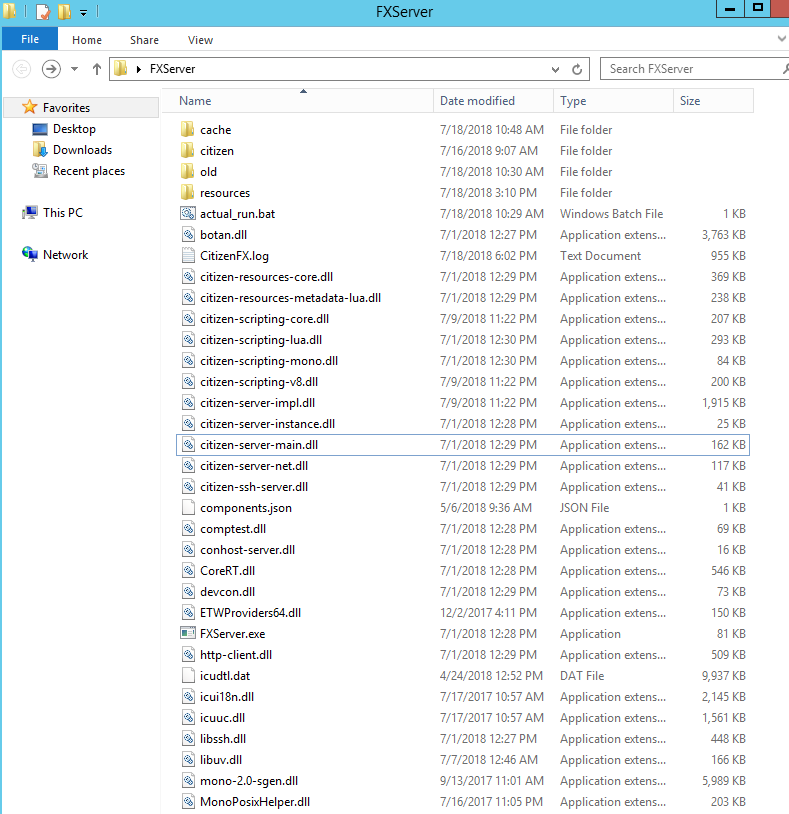Select citizen-scripting-v8.dll file name
789x814 pixels.
259,382
